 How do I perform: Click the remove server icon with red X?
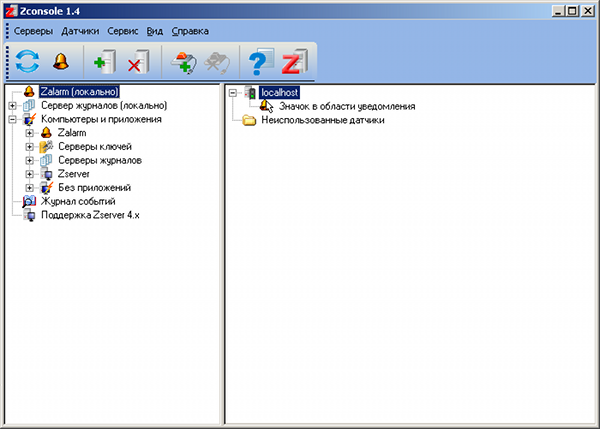[138, 61]
